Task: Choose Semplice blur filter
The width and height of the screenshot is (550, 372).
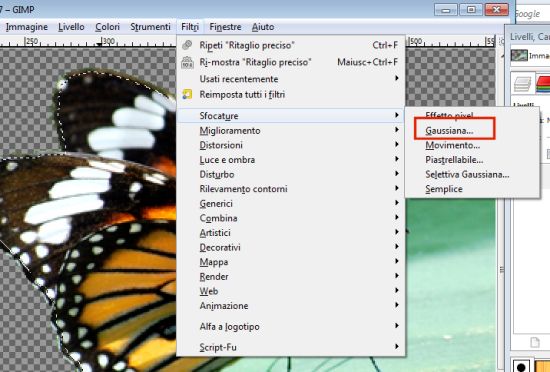Action: (472, 189)
